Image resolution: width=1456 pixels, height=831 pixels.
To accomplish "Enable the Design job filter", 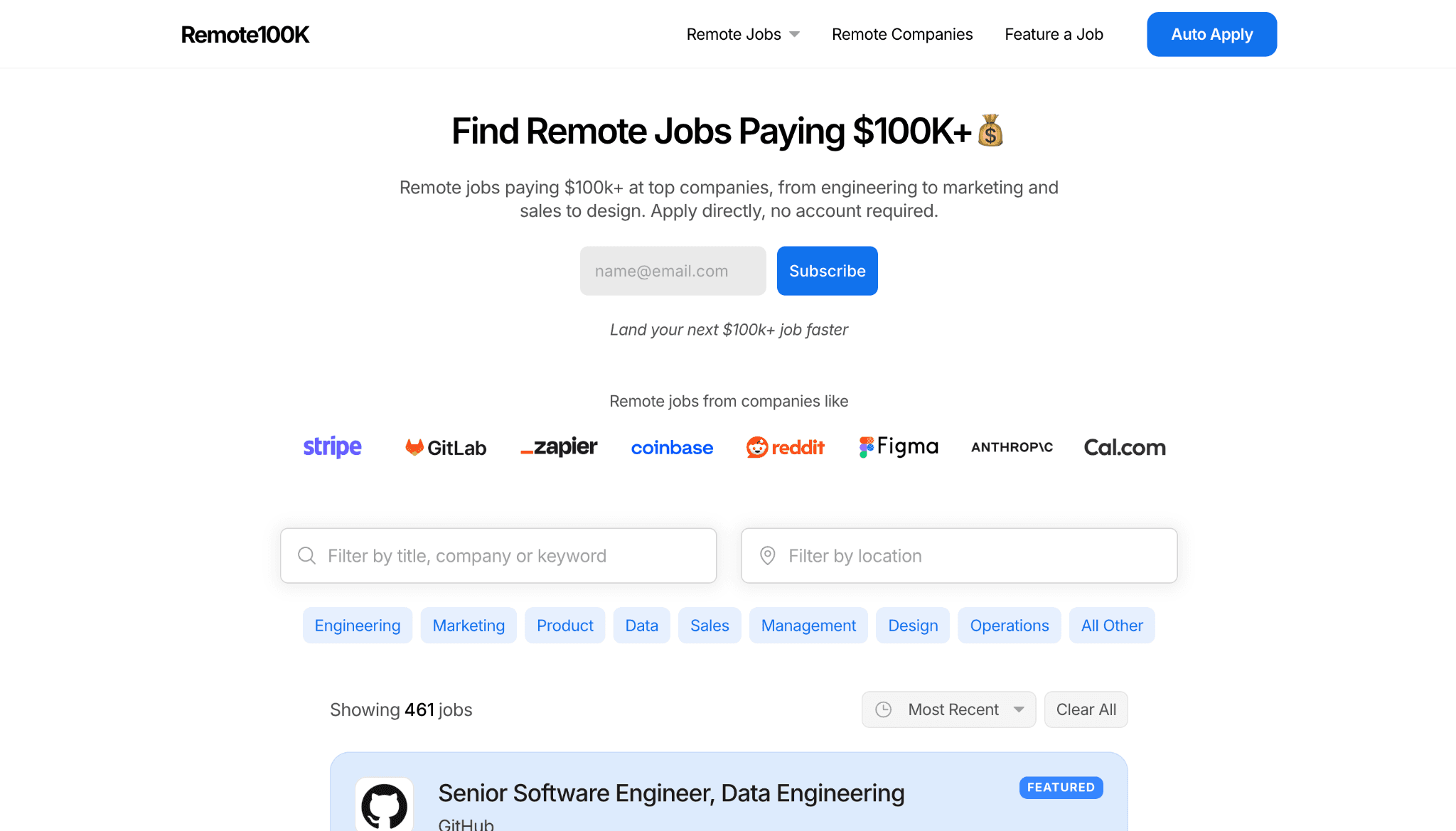I will tap(912, 625).
